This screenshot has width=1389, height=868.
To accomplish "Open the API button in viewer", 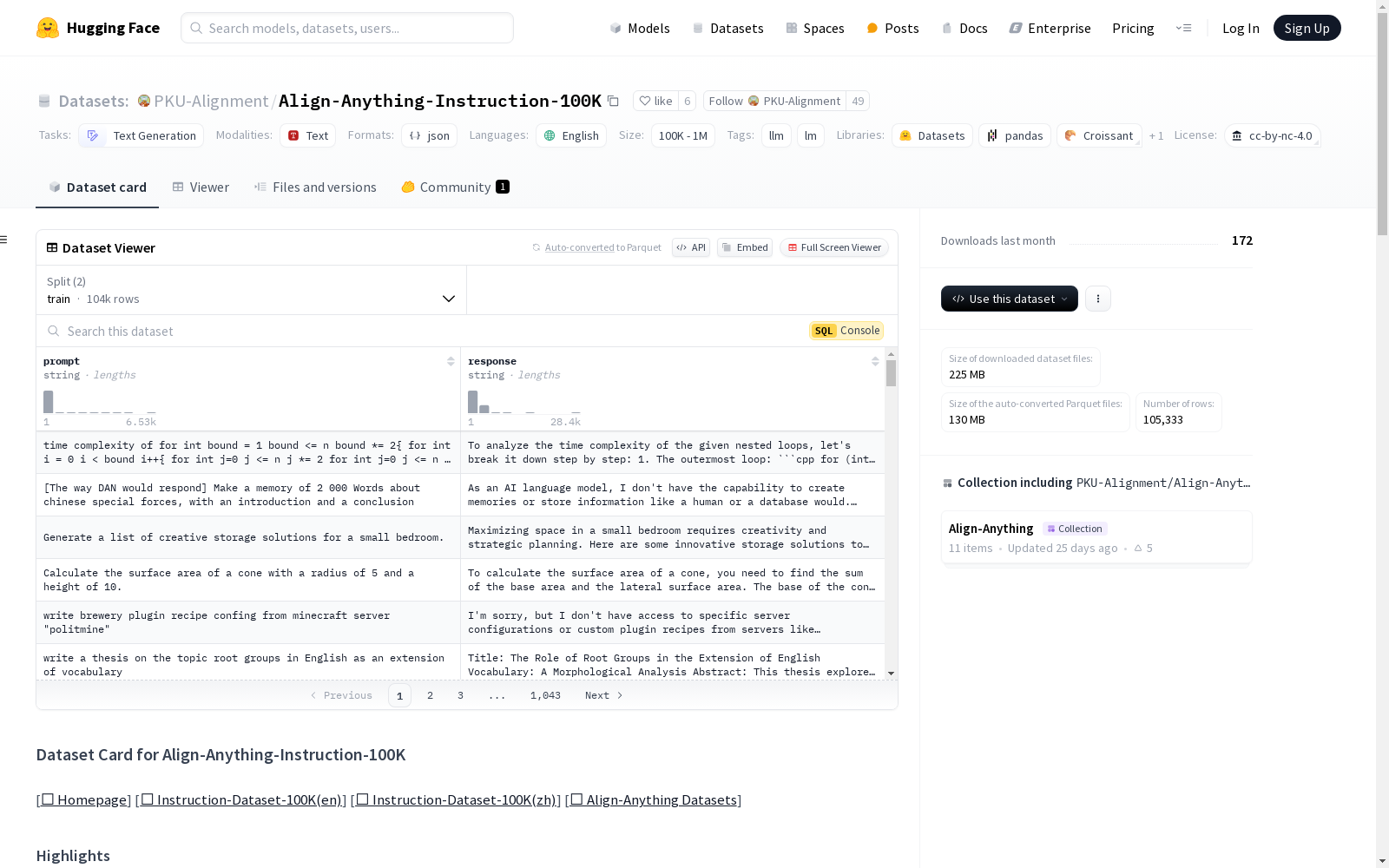I will pos(691,247).
